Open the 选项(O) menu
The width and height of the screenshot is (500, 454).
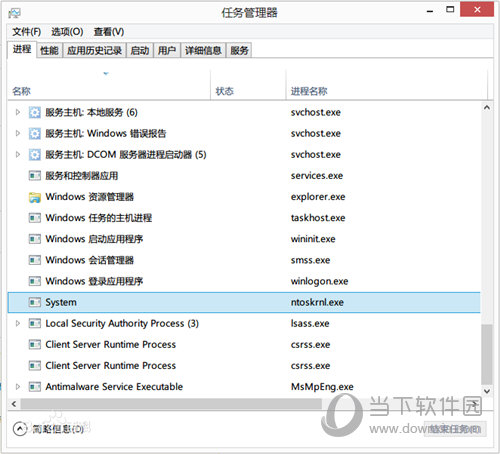click(67, 32)
